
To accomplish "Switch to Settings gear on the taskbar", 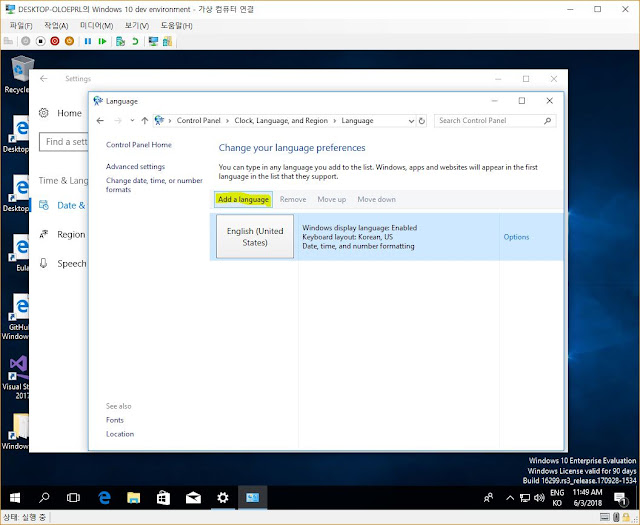I will click(223, 498).
